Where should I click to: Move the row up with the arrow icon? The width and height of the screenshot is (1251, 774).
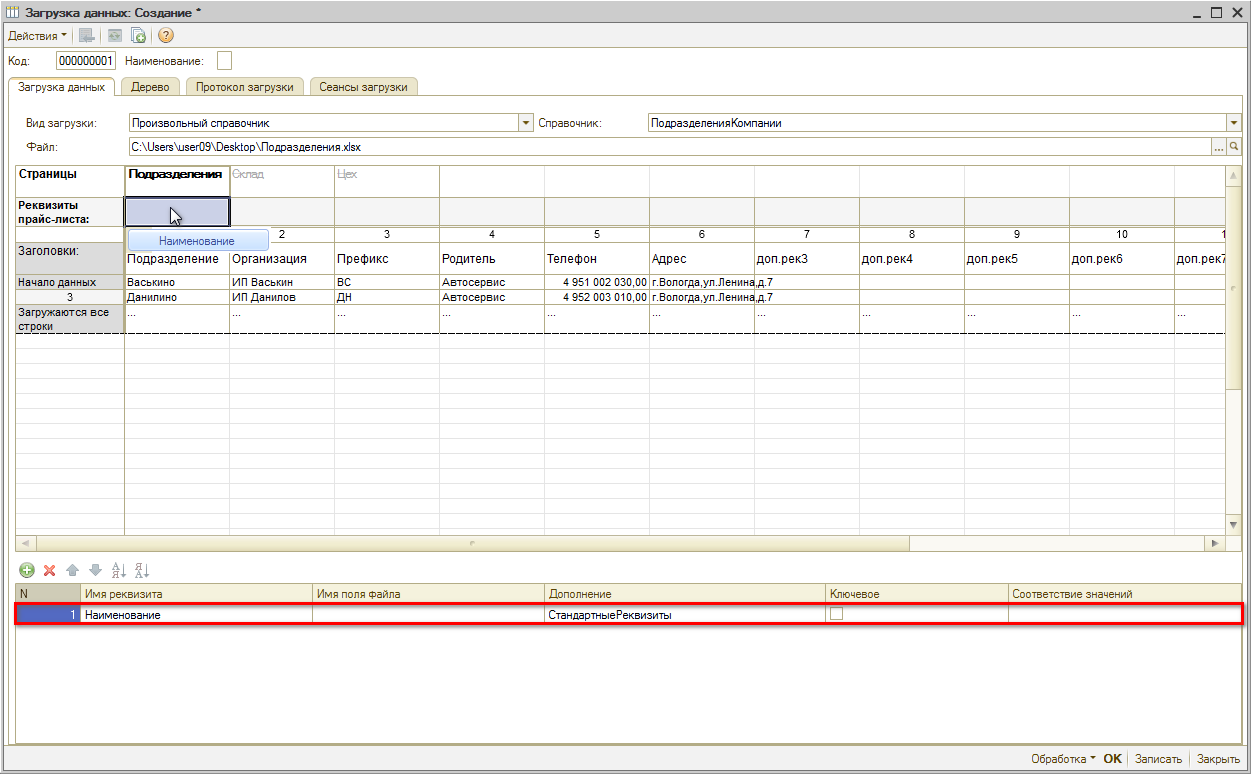[72, 570]
